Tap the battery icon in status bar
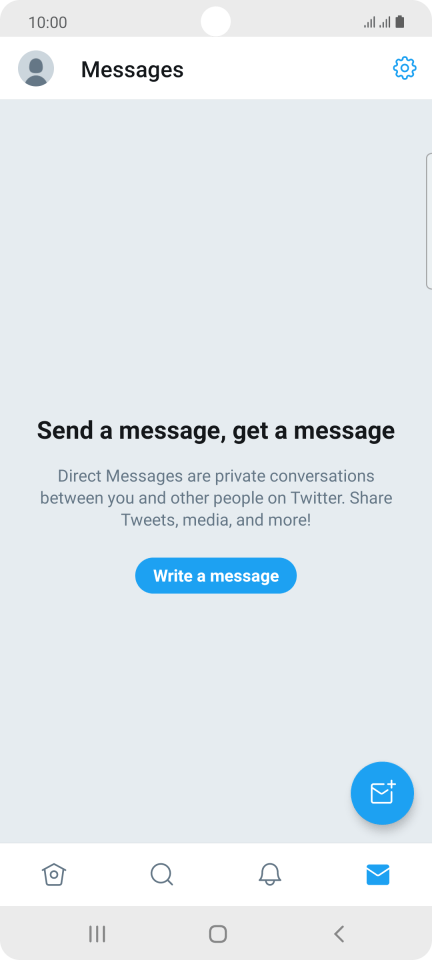Image resolution: width=432 pixels, height=960 pixels. 400,23
